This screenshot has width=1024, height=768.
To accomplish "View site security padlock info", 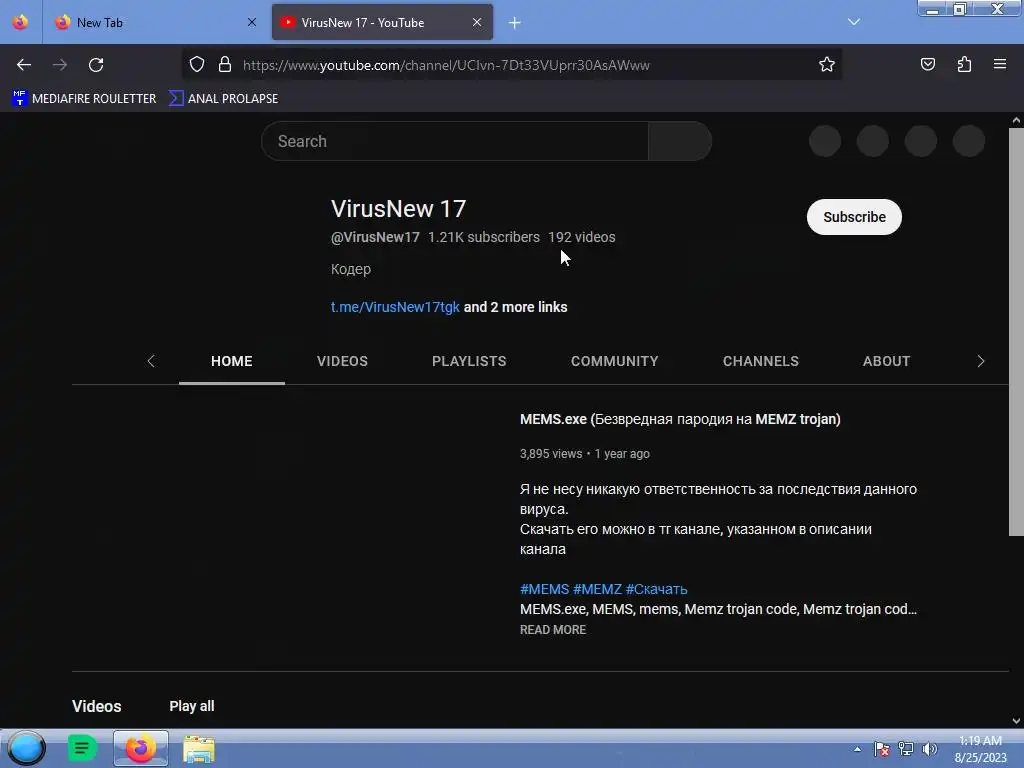I will (225, 64).
